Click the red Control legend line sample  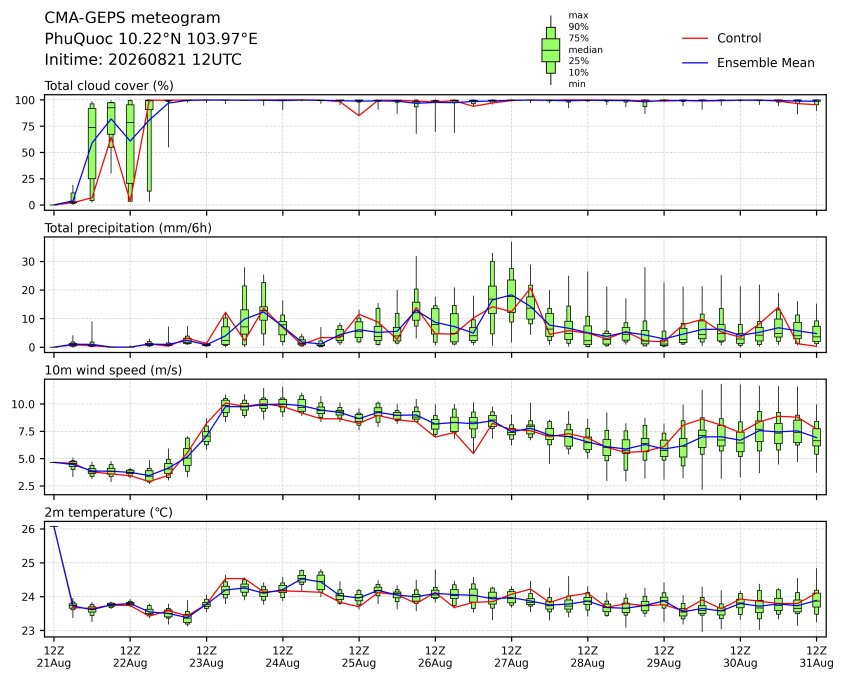click(x=695, y=38)
